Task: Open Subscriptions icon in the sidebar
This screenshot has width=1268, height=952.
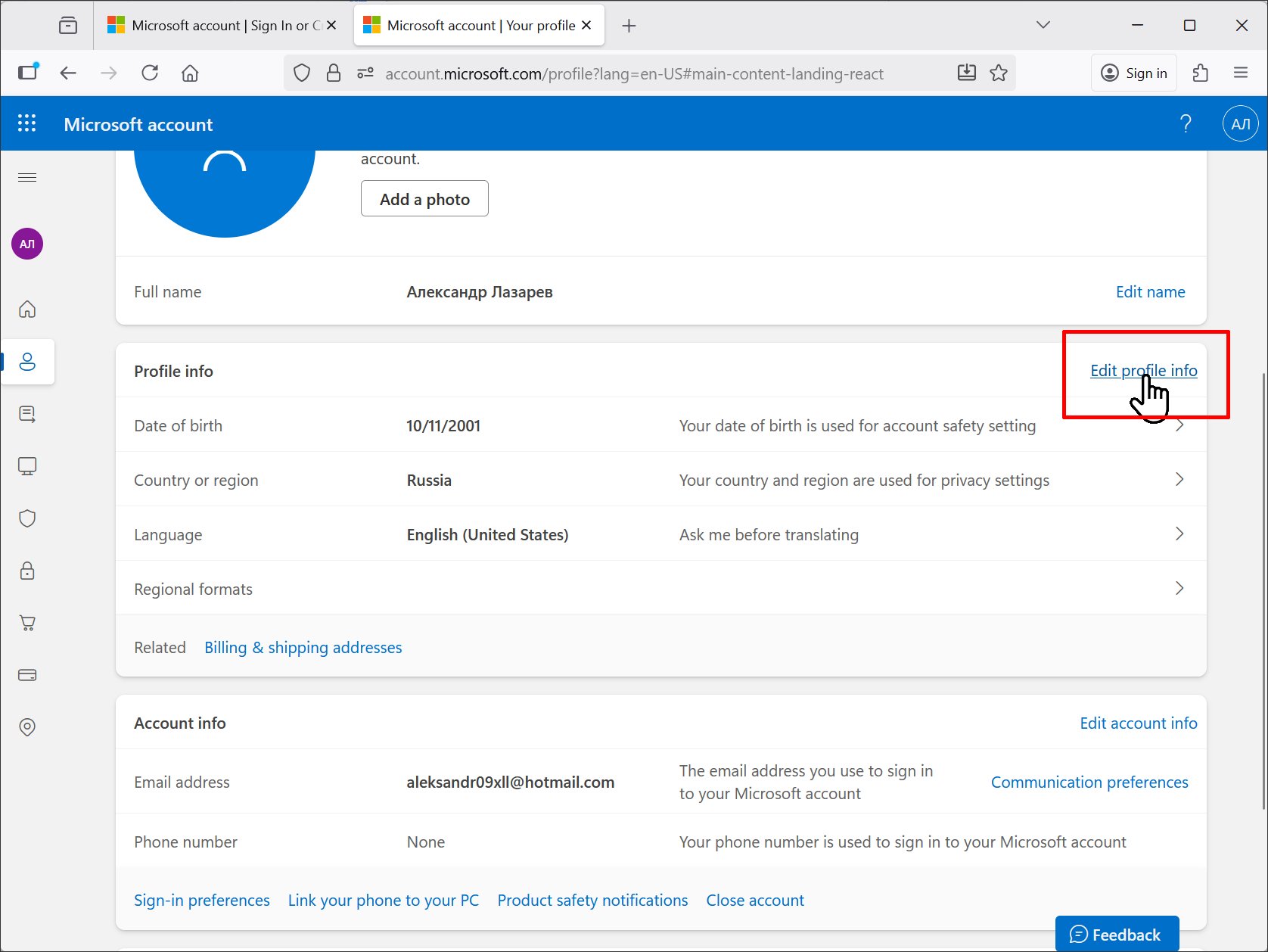Action: [x=27, y=414]
